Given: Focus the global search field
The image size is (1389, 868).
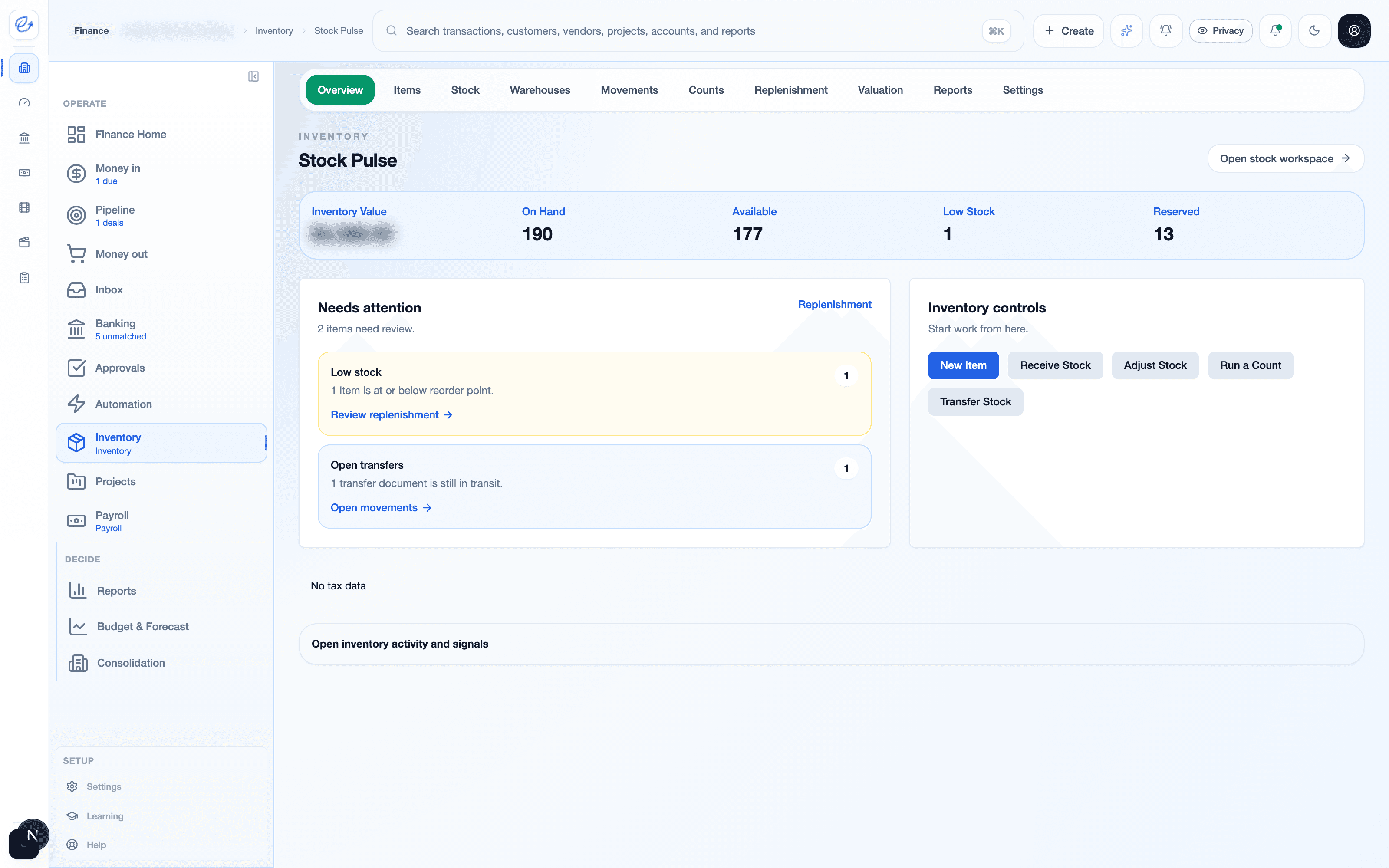Looking at the screenshot, I should pos(698,31).
